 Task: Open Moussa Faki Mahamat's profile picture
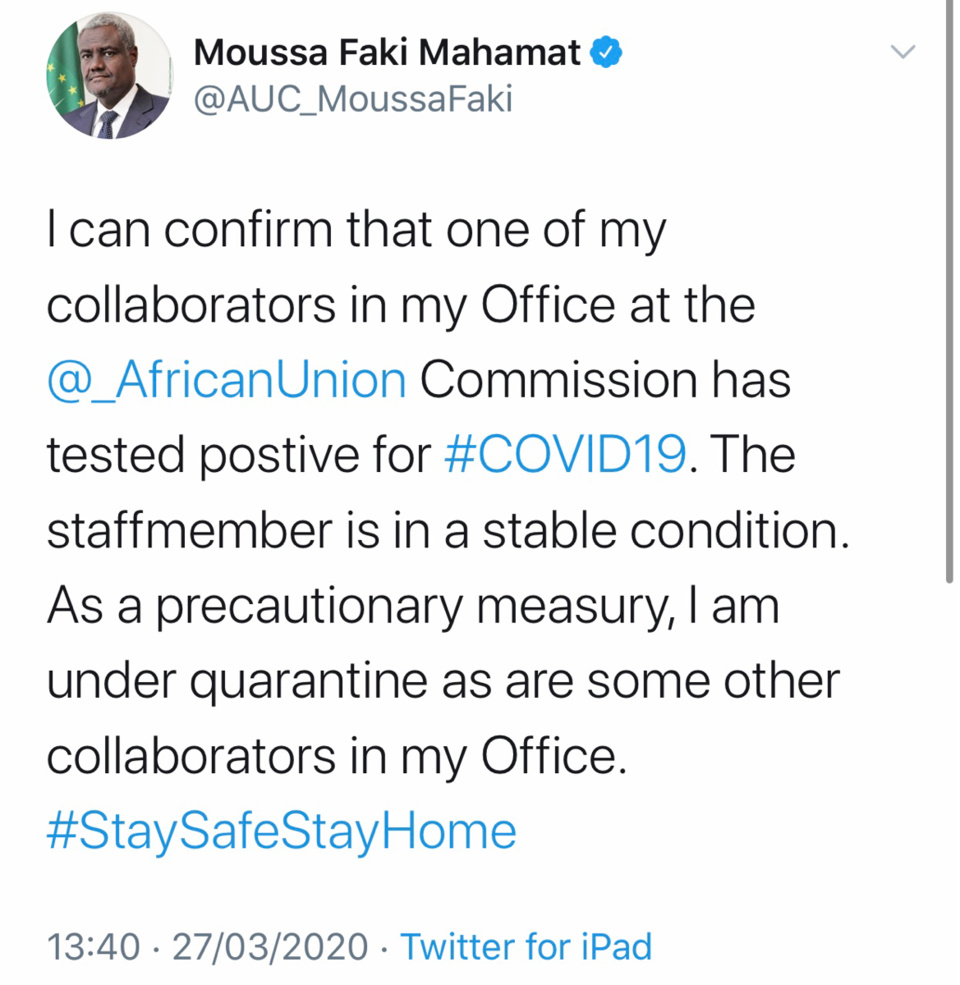point(109,77)
